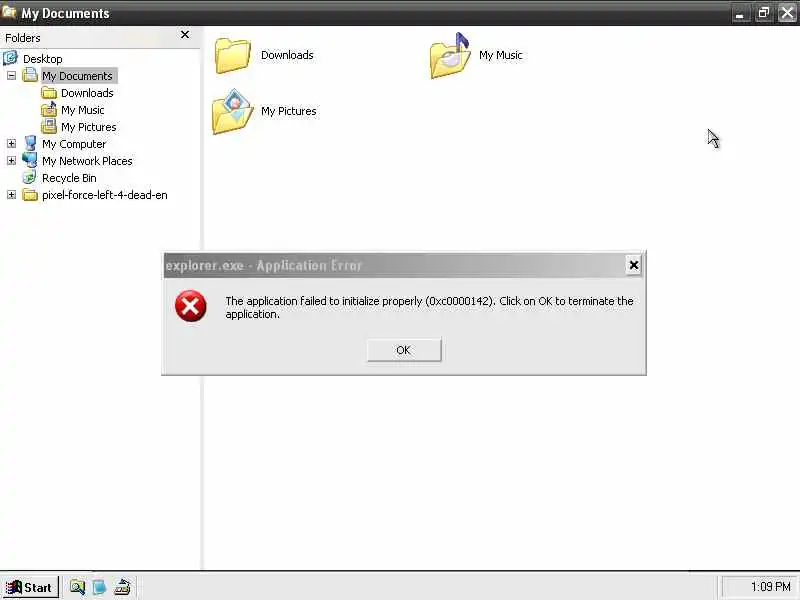The height and width of the screenshot is (600, 800).
Task: Open the My Pictures folder icon in main pane
Action: (x=233, y=111)
